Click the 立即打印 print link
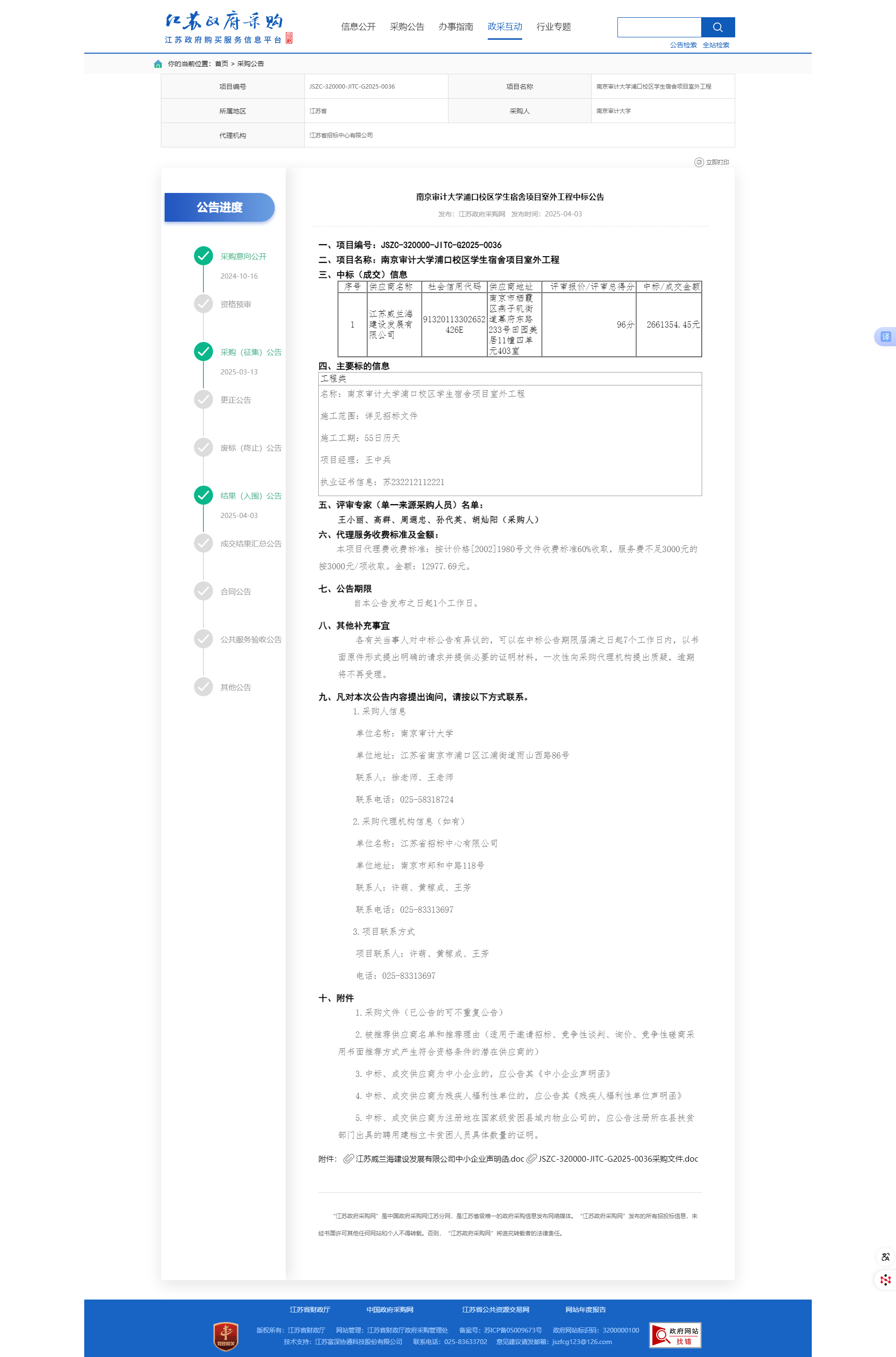Viewport: 896px width, 1357px height. [717, 162]
